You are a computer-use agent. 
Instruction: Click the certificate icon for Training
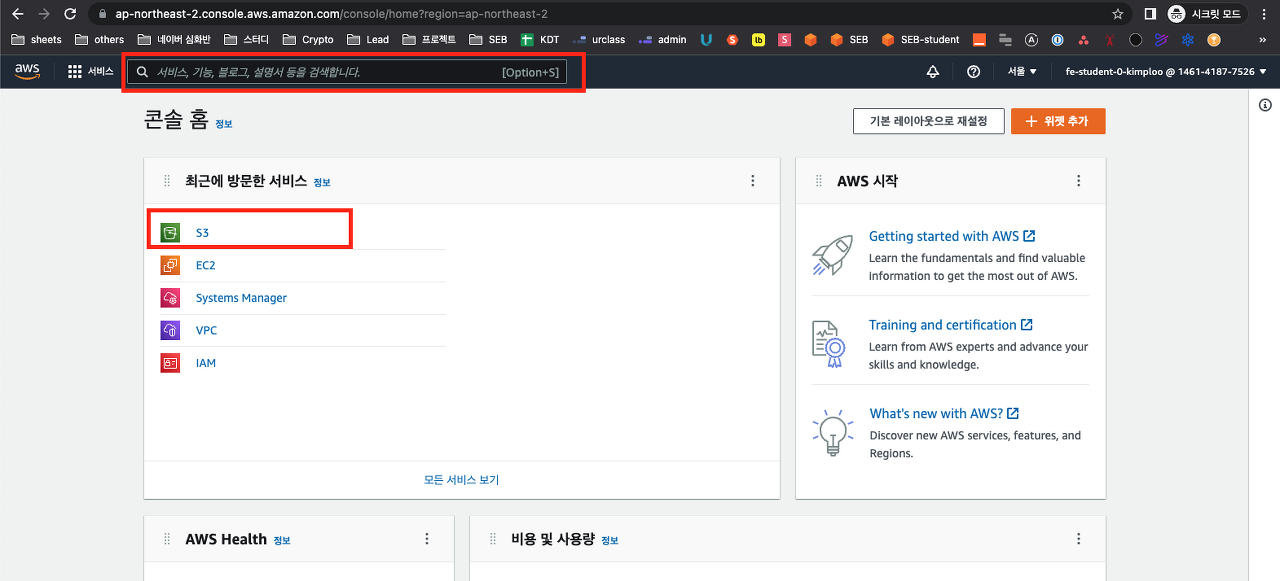(x=829, y=345)
